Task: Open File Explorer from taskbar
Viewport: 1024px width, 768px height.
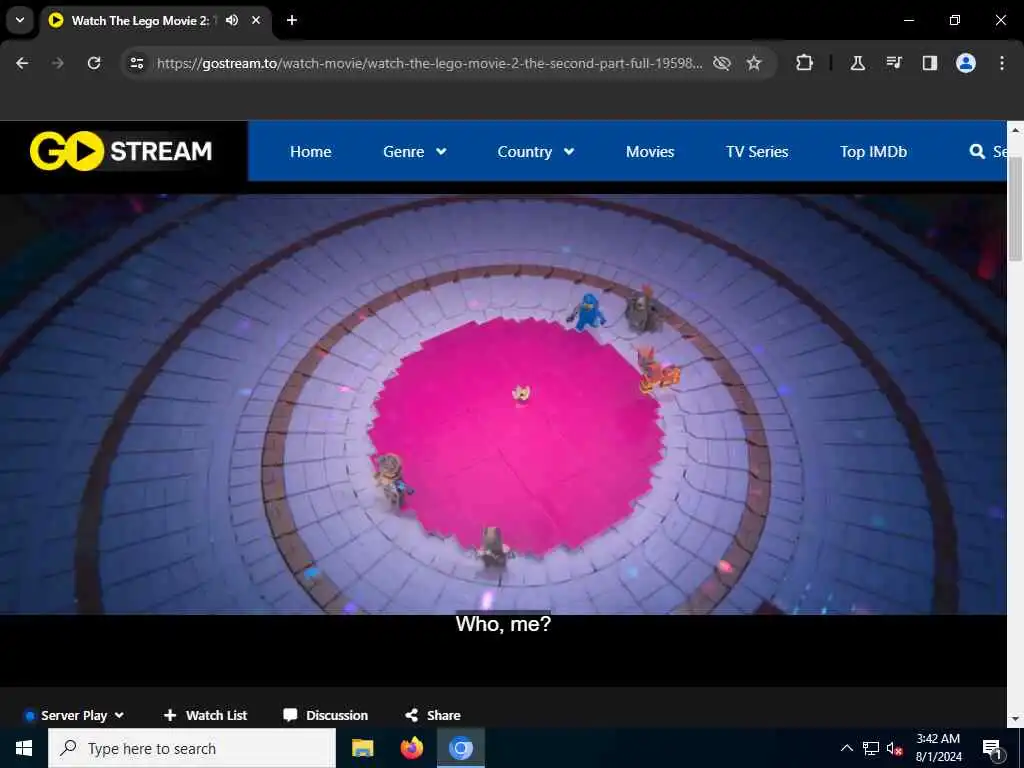Action: pos(362,748)
